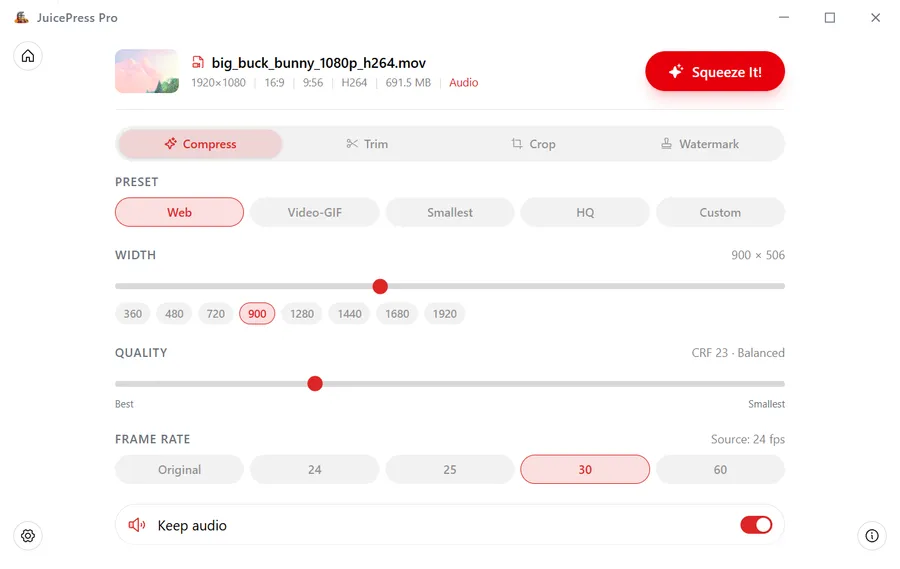Screen dimensions: 900x569
Task: Click the Home icon in the sidebar
Action: [x=28, y=56]
